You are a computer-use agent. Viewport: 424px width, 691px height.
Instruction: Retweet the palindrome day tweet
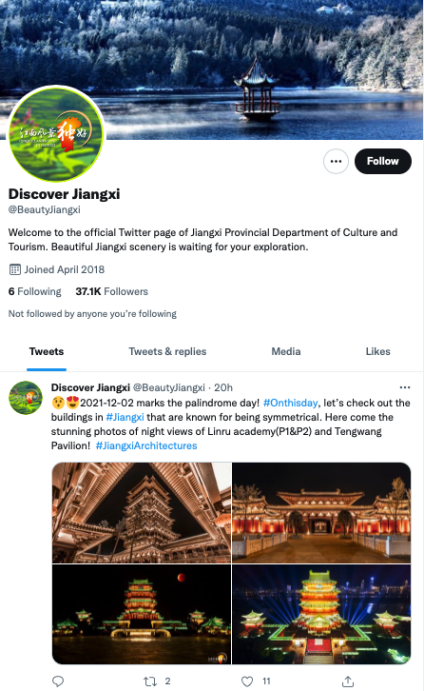[150, 681]
